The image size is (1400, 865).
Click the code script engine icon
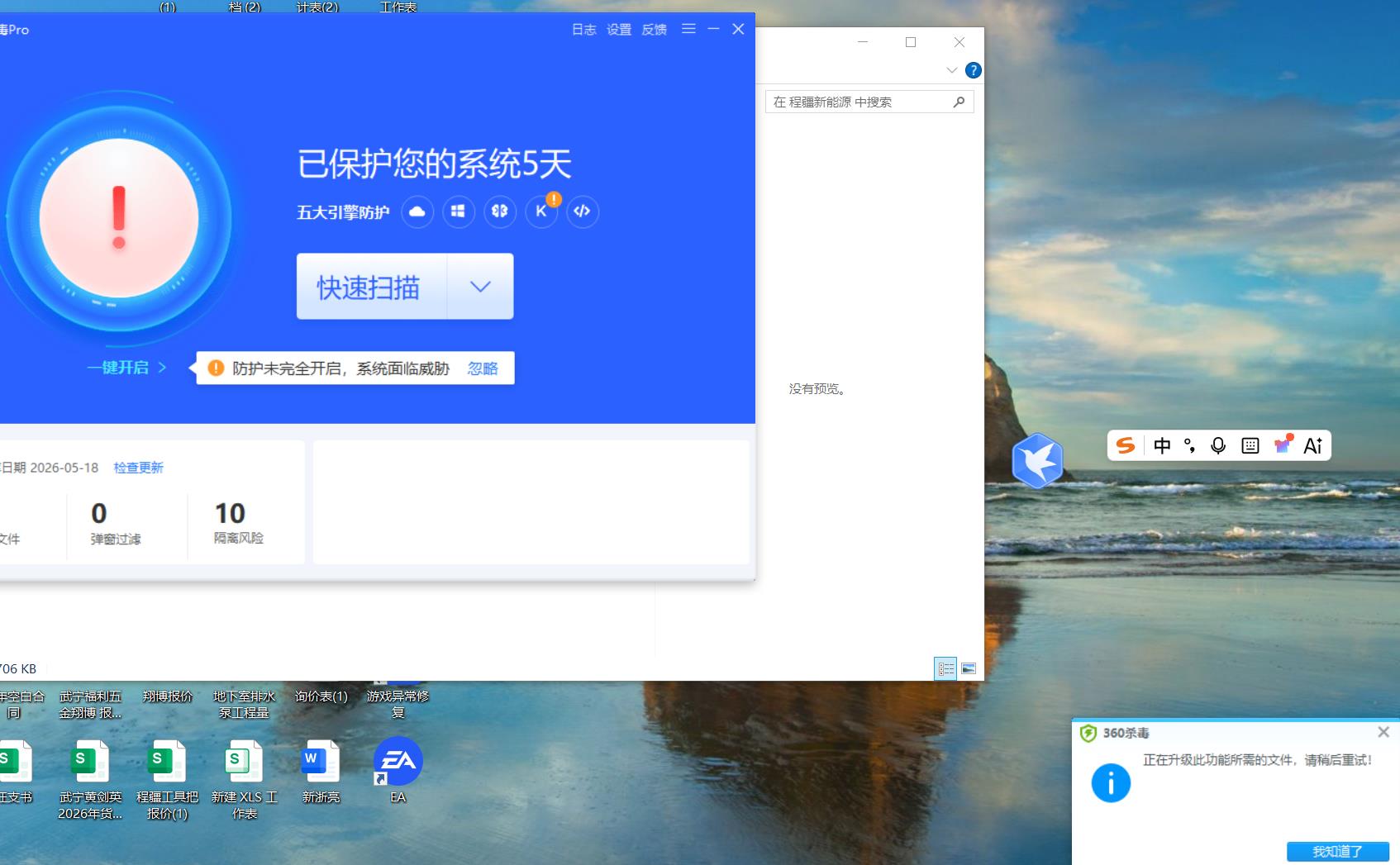pos(583,211)
